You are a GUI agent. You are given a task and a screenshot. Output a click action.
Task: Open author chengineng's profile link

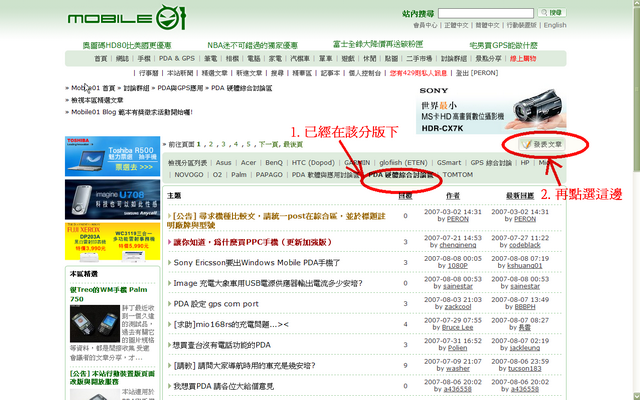point(458,245)
